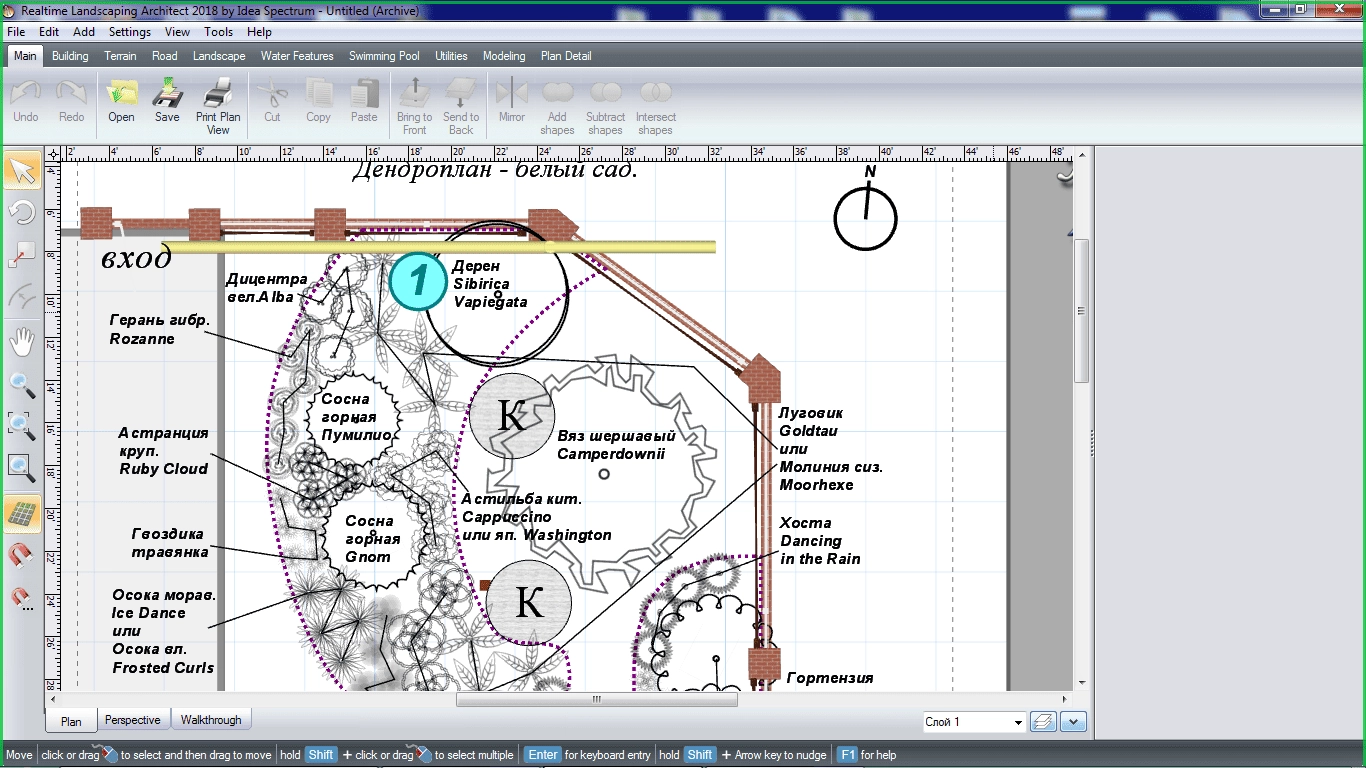Image resolution: width=1366 pixels, height=768 pixels.
Task: Click the horizontal scrollbar thumb
Action: tap(597, 699)
